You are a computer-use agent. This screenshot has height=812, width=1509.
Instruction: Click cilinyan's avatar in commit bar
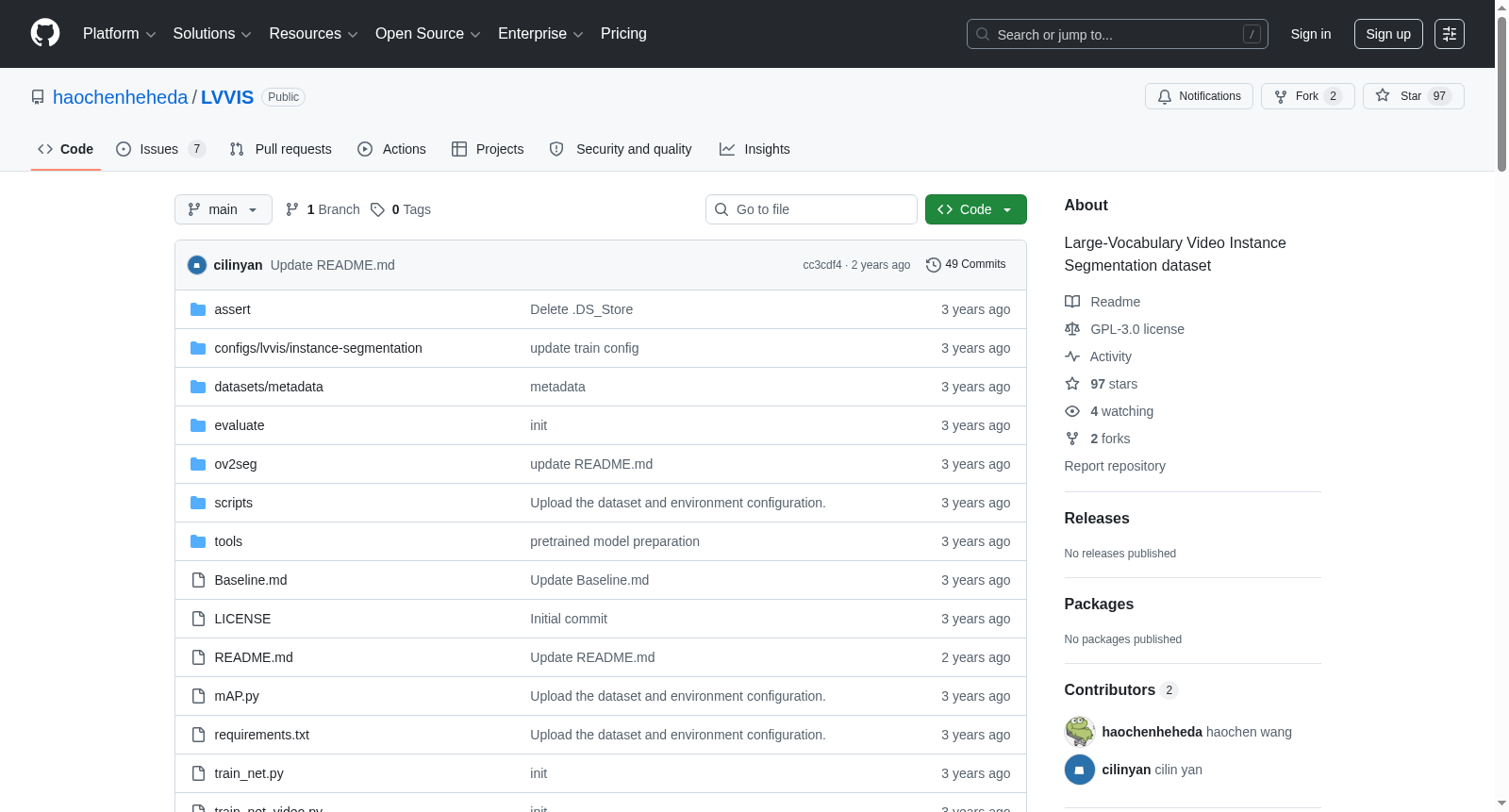pyautogui.click(x=197, y=265)
